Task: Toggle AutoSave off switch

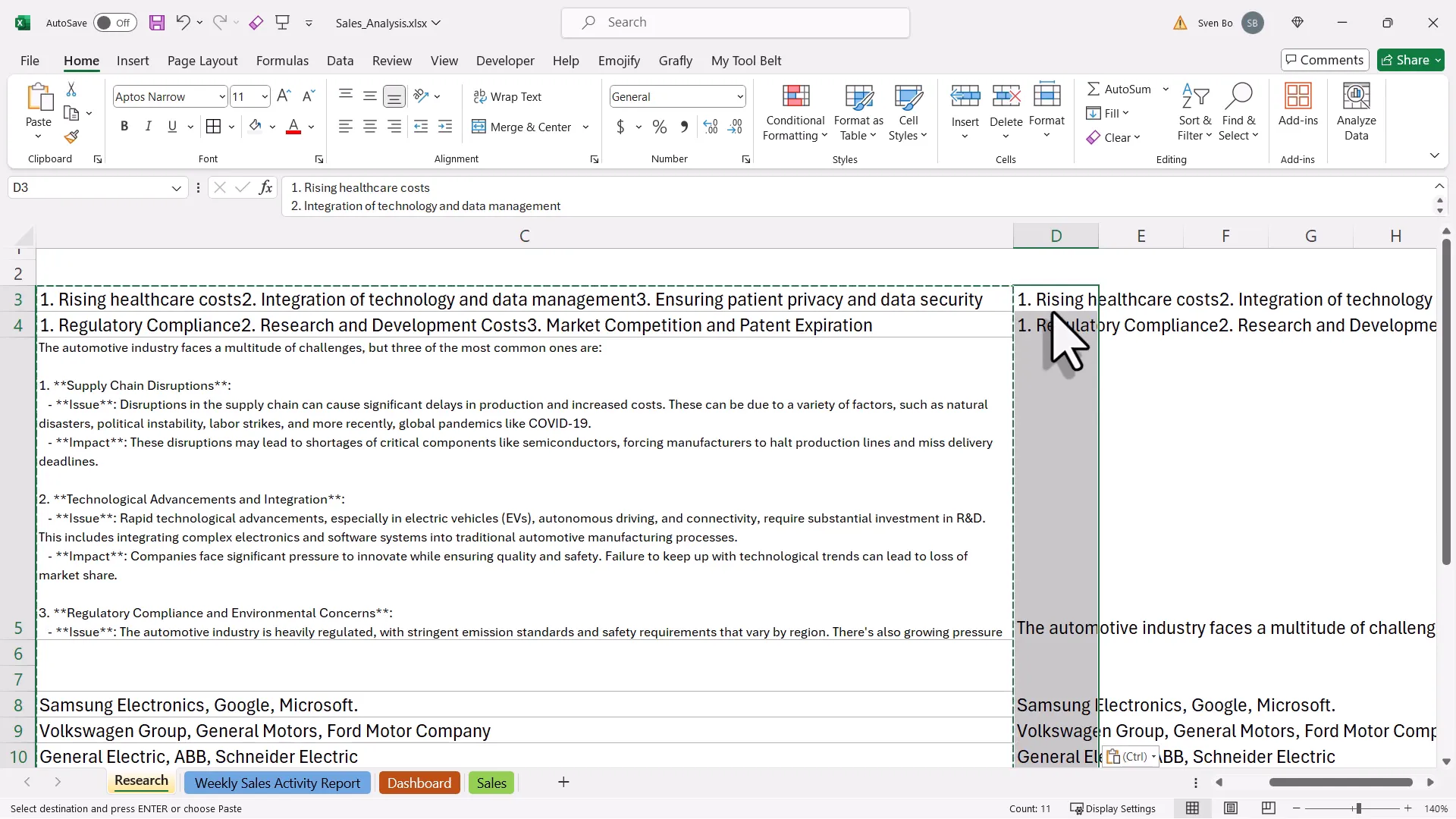Action: (114, 23)
